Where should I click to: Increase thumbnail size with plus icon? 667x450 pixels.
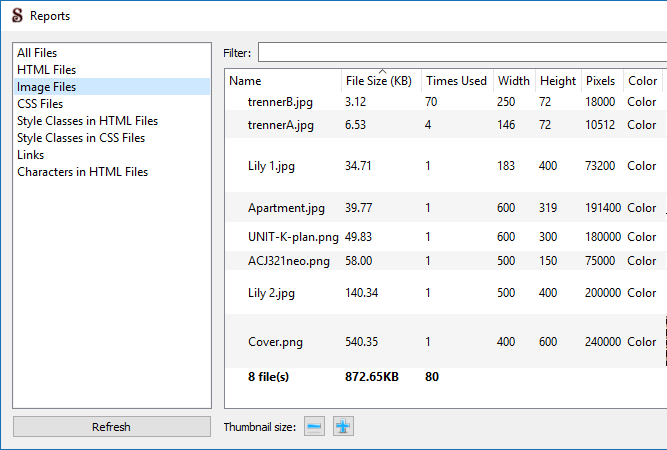click(343, 426)
